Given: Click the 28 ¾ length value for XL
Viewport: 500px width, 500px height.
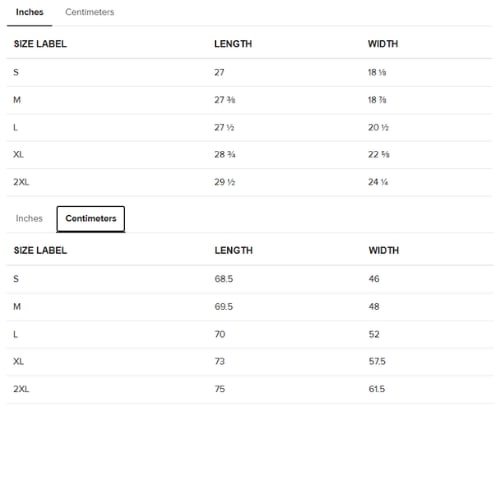Looking at the screenshot, I should (x=225, y=155).
